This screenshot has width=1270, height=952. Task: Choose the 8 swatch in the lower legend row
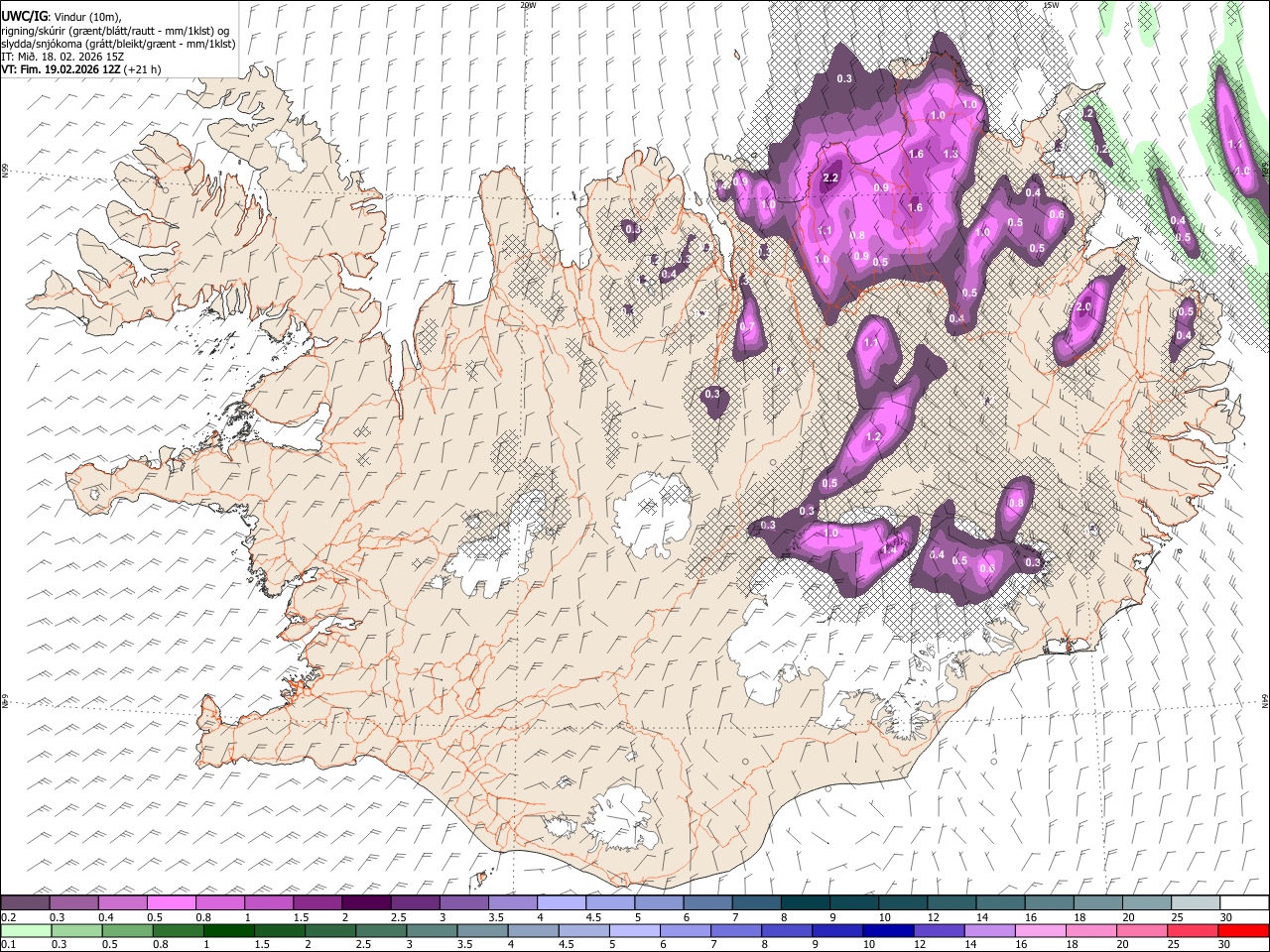coord(786,930)
